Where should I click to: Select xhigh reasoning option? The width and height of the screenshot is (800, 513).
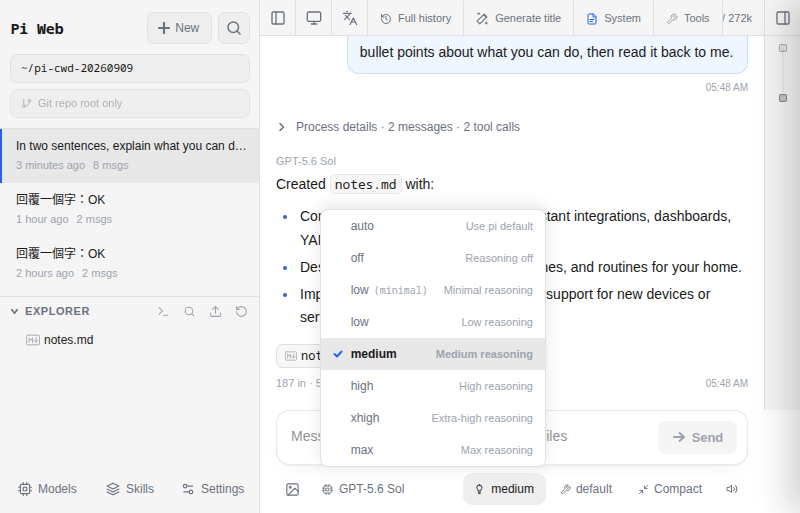(x=433, y=418)
